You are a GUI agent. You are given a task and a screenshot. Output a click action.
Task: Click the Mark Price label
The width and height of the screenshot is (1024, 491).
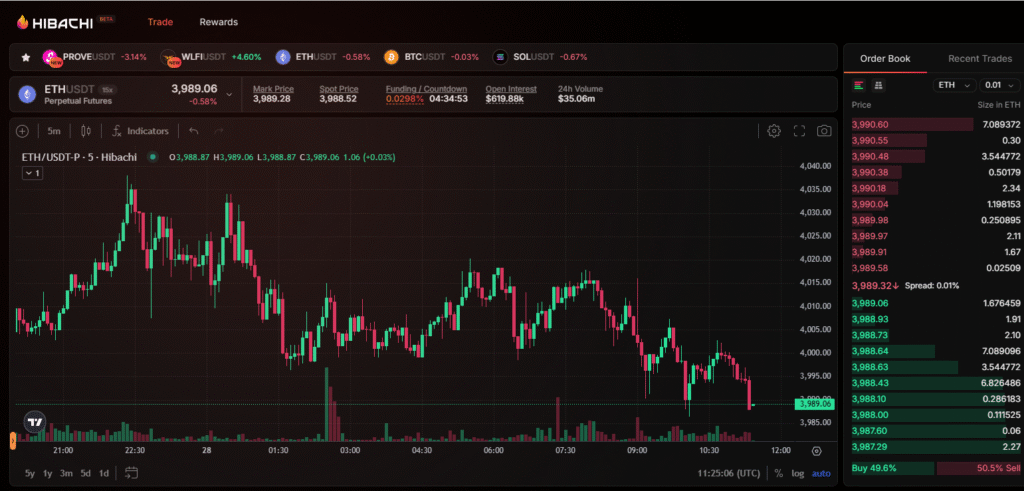[273, 89]
